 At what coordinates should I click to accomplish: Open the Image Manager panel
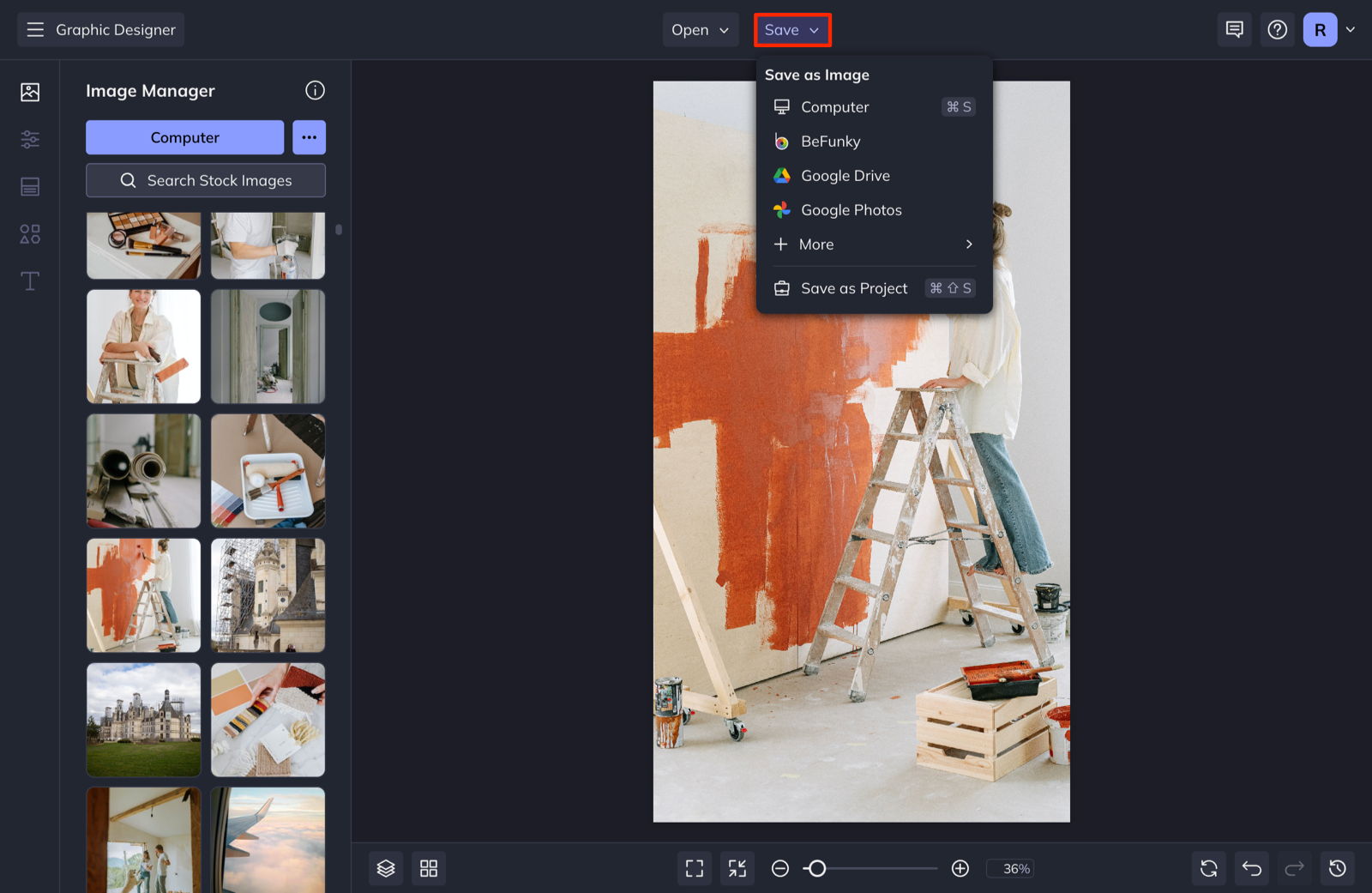point(30,92)
